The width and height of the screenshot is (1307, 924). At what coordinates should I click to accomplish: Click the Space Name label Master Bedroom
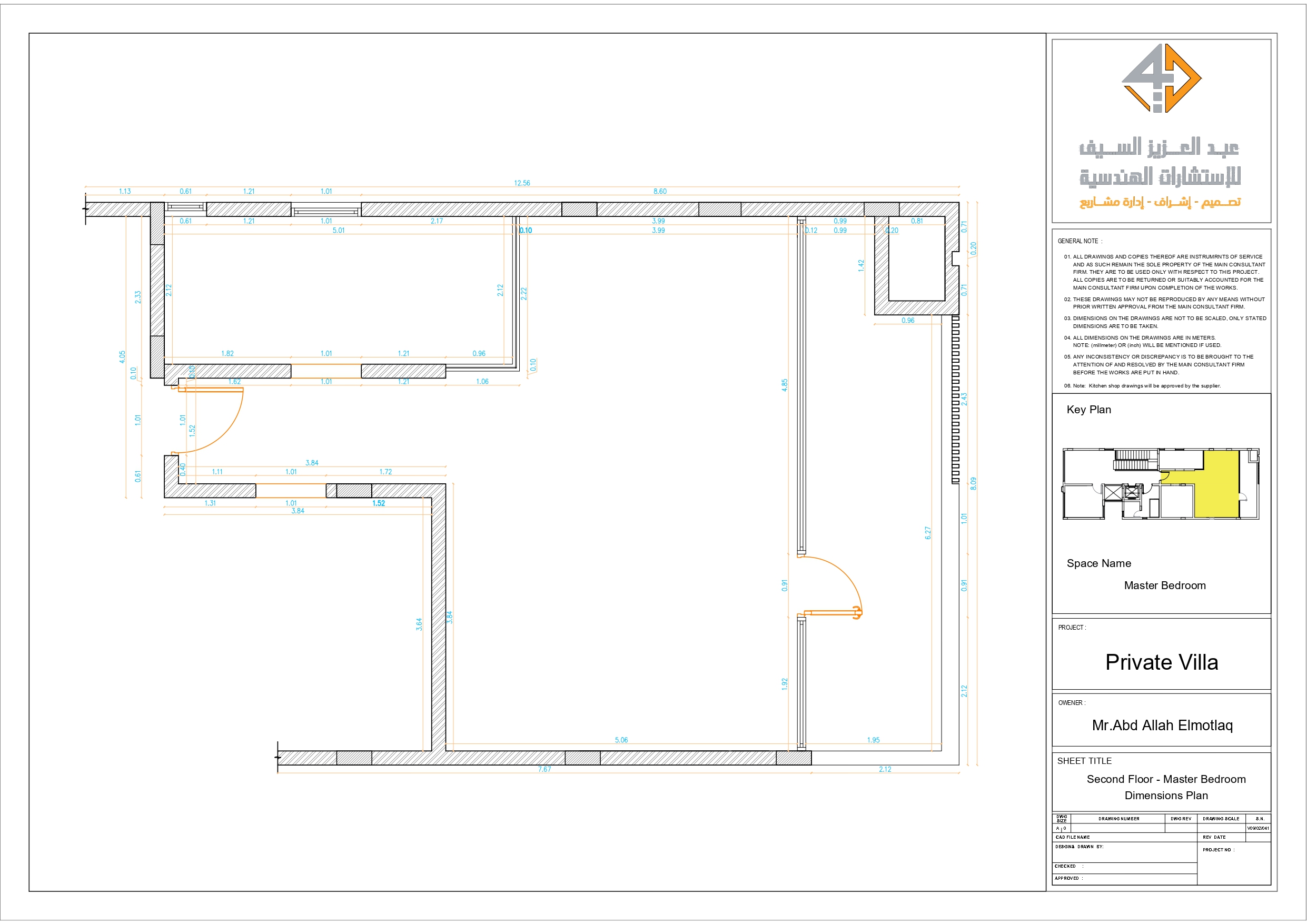click(1165, 585)
